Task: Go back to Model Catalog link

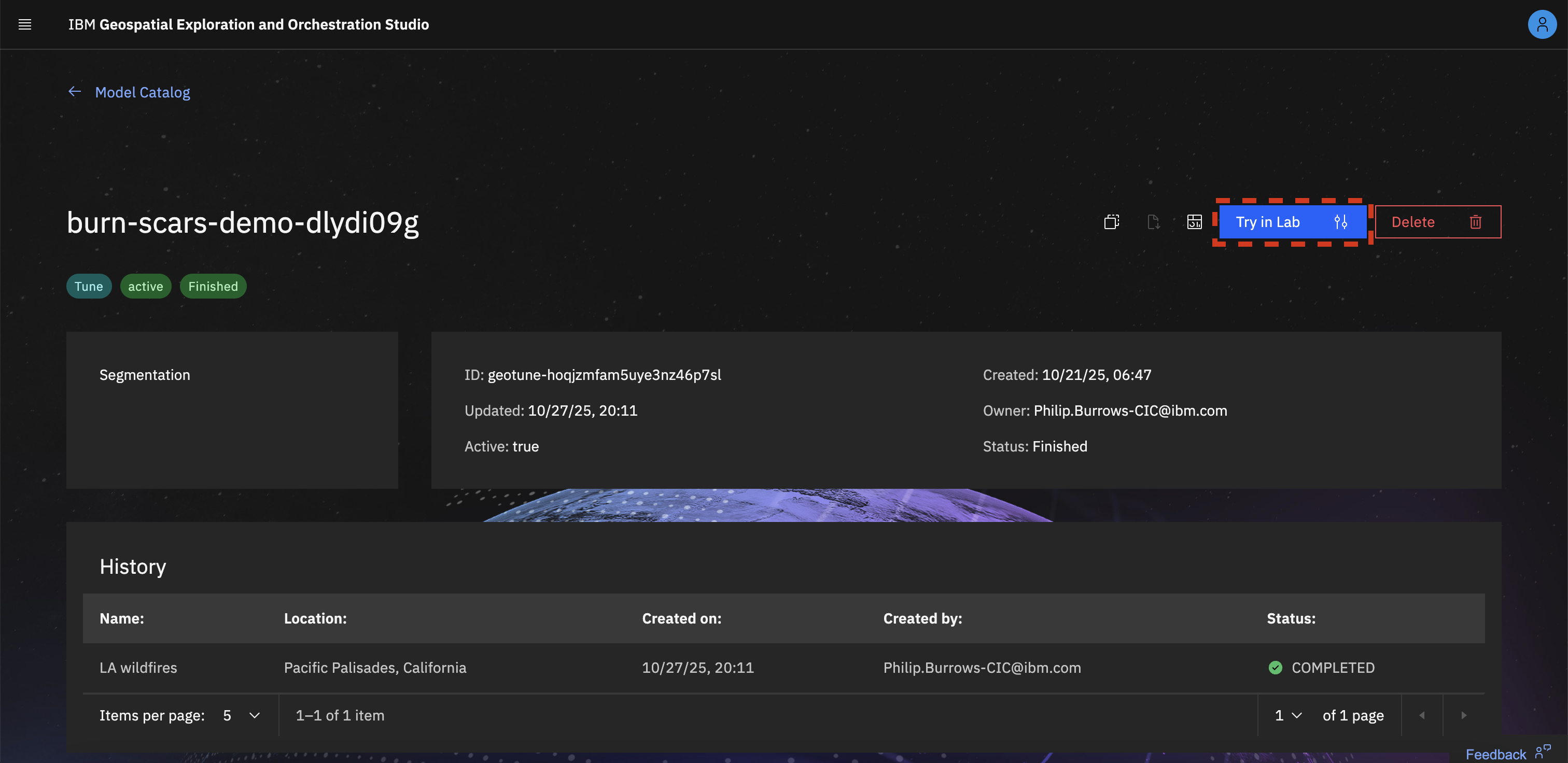Action: pos(143,92)
